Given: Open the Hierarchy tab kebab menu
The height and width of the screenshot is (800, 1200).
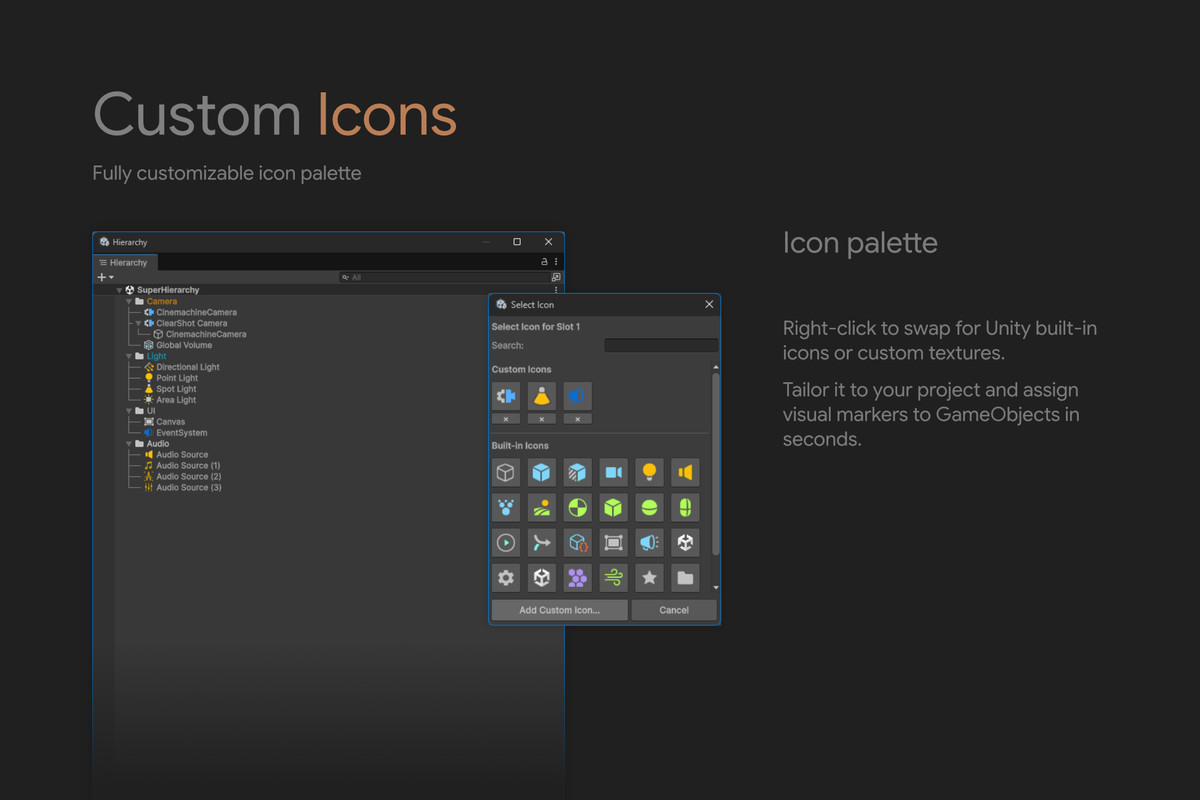Looking at the screenshot, I should pyautogui.click(x=556, y=262).
